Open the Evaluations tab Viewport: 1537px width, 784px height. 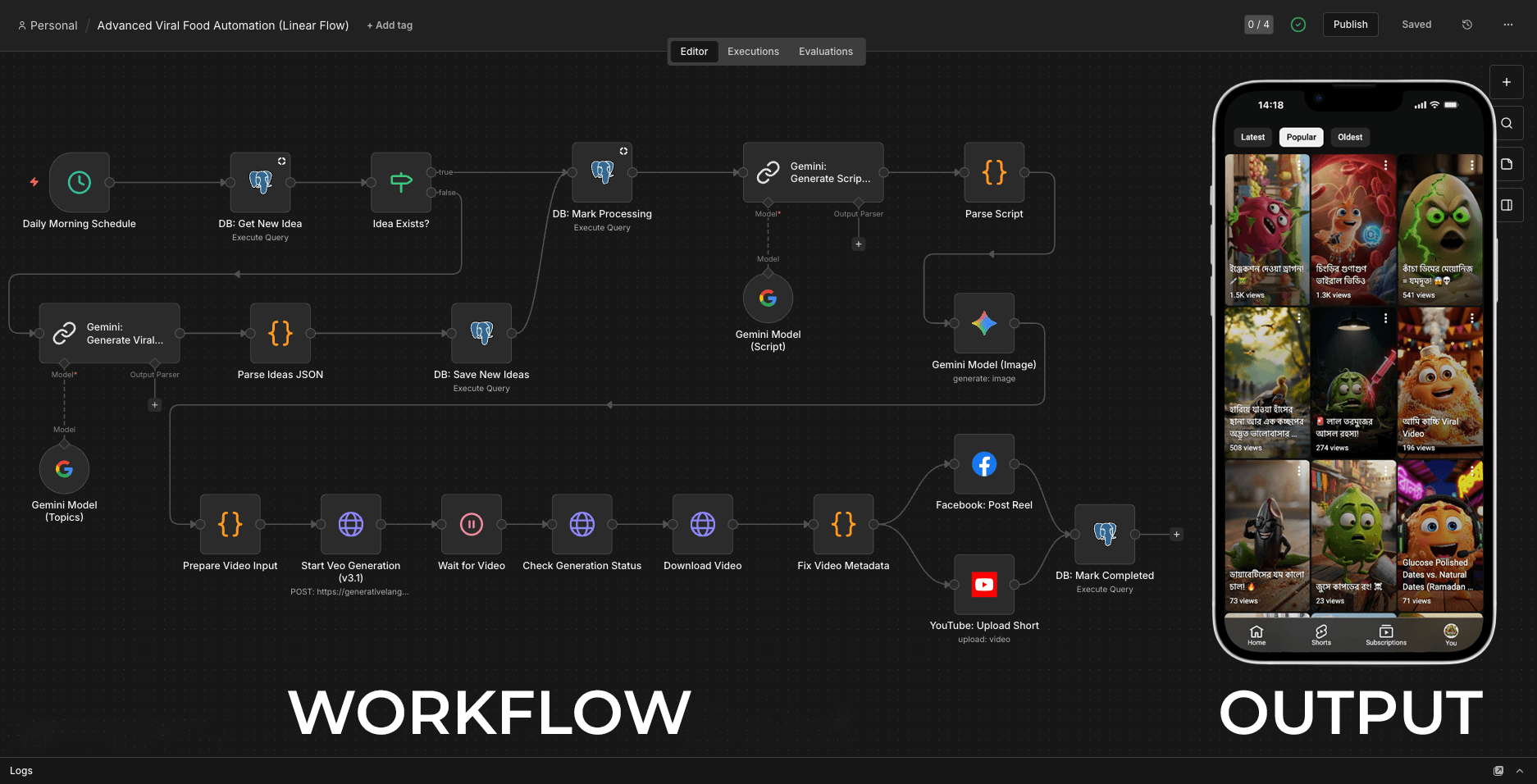(825, 52)
